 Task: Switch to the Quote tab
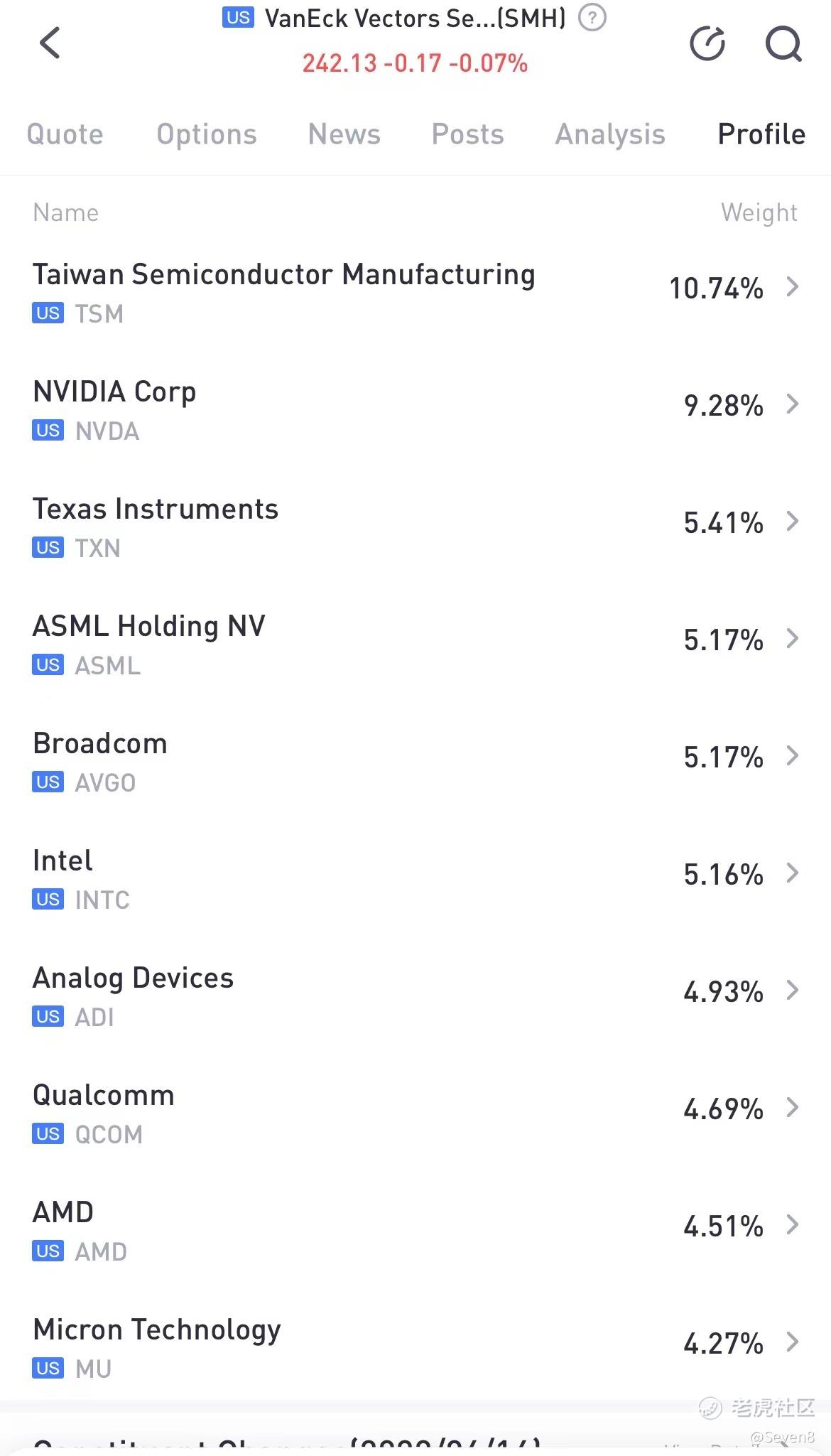[65, 134]
